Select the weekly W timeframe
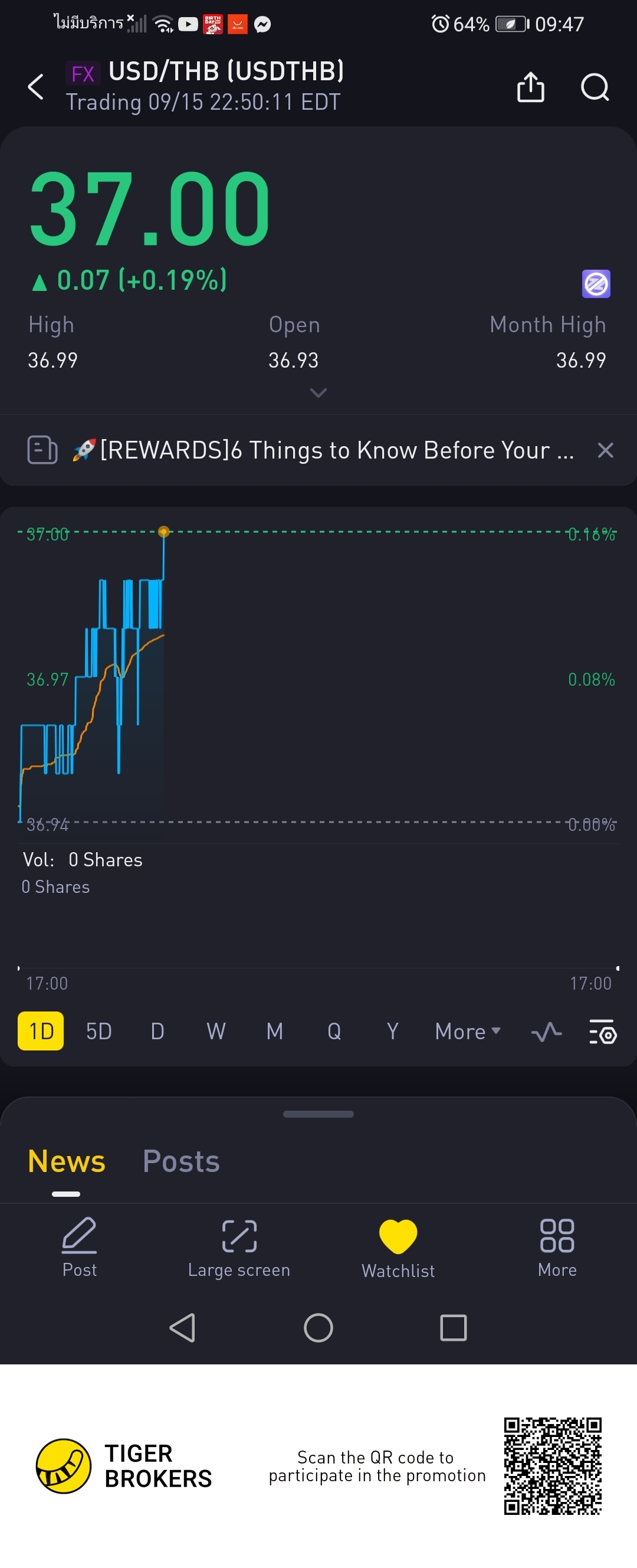 [216, 1031]
